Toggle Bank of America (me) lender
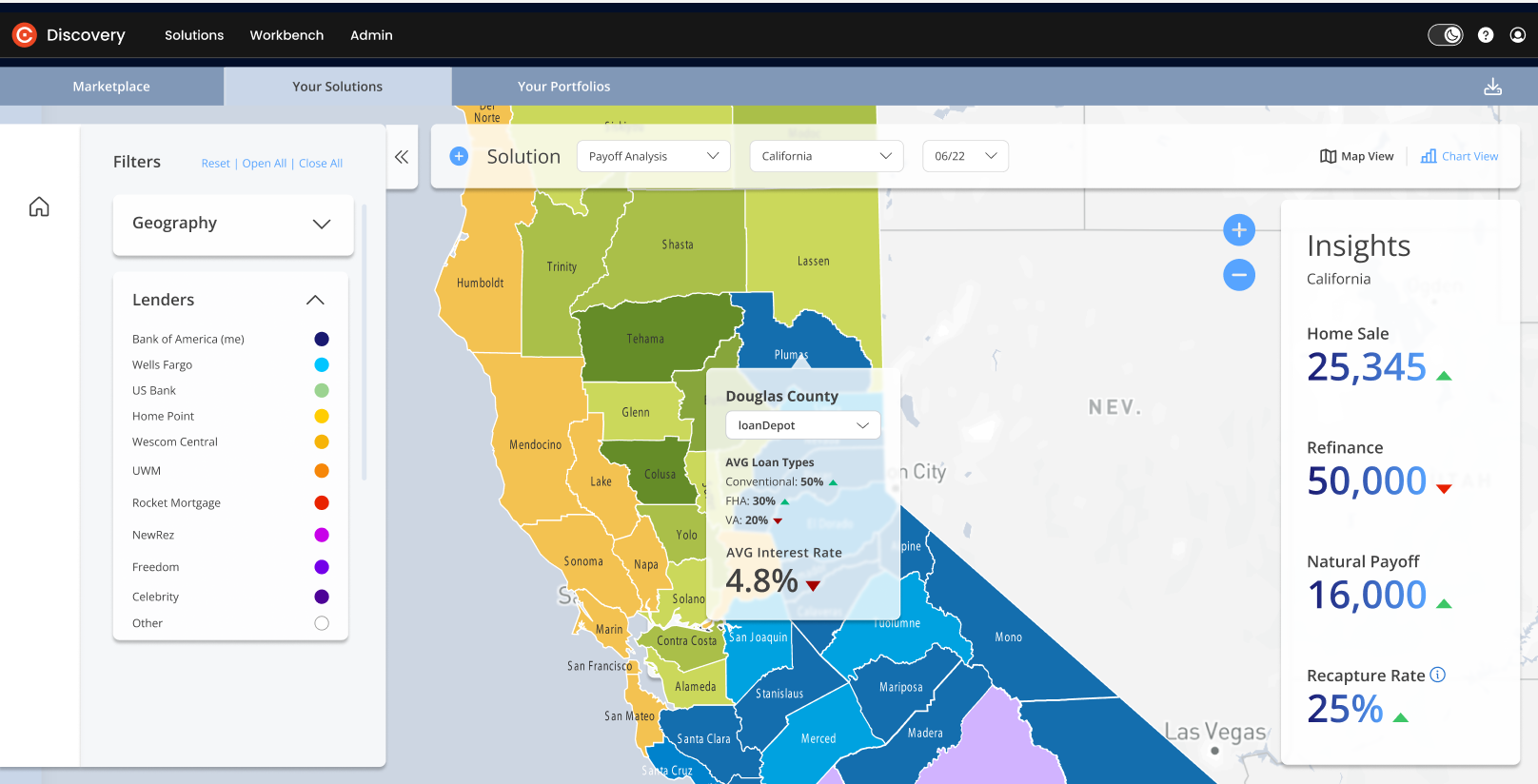 click(322, 339)
